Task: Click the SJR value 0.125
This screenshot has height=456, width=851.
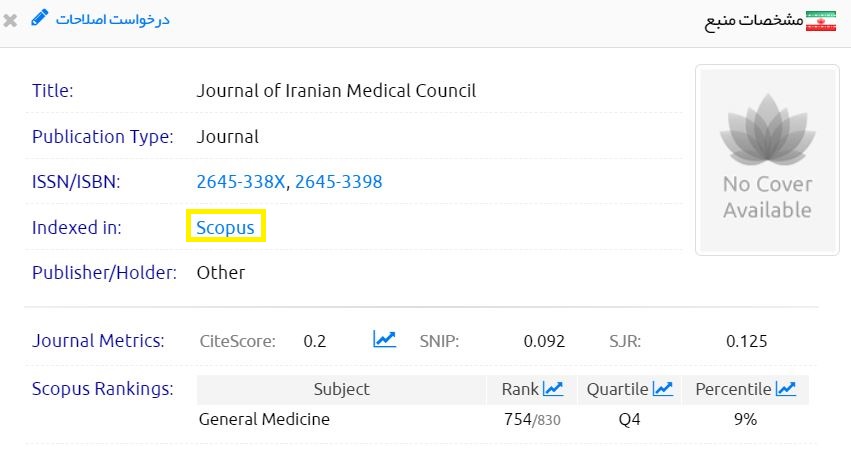Action: 746,341
